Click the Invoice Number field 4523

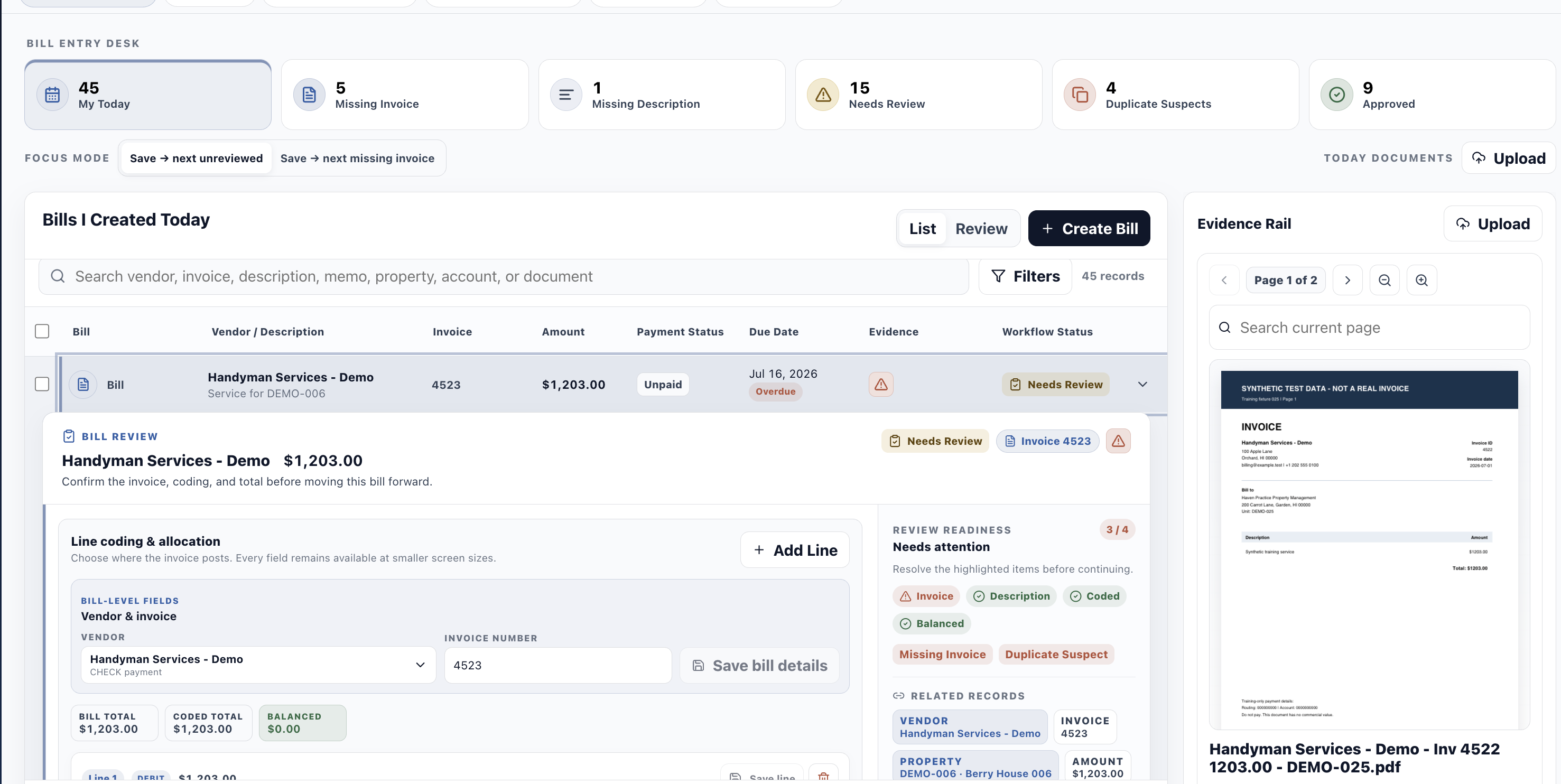click(557, 665)
